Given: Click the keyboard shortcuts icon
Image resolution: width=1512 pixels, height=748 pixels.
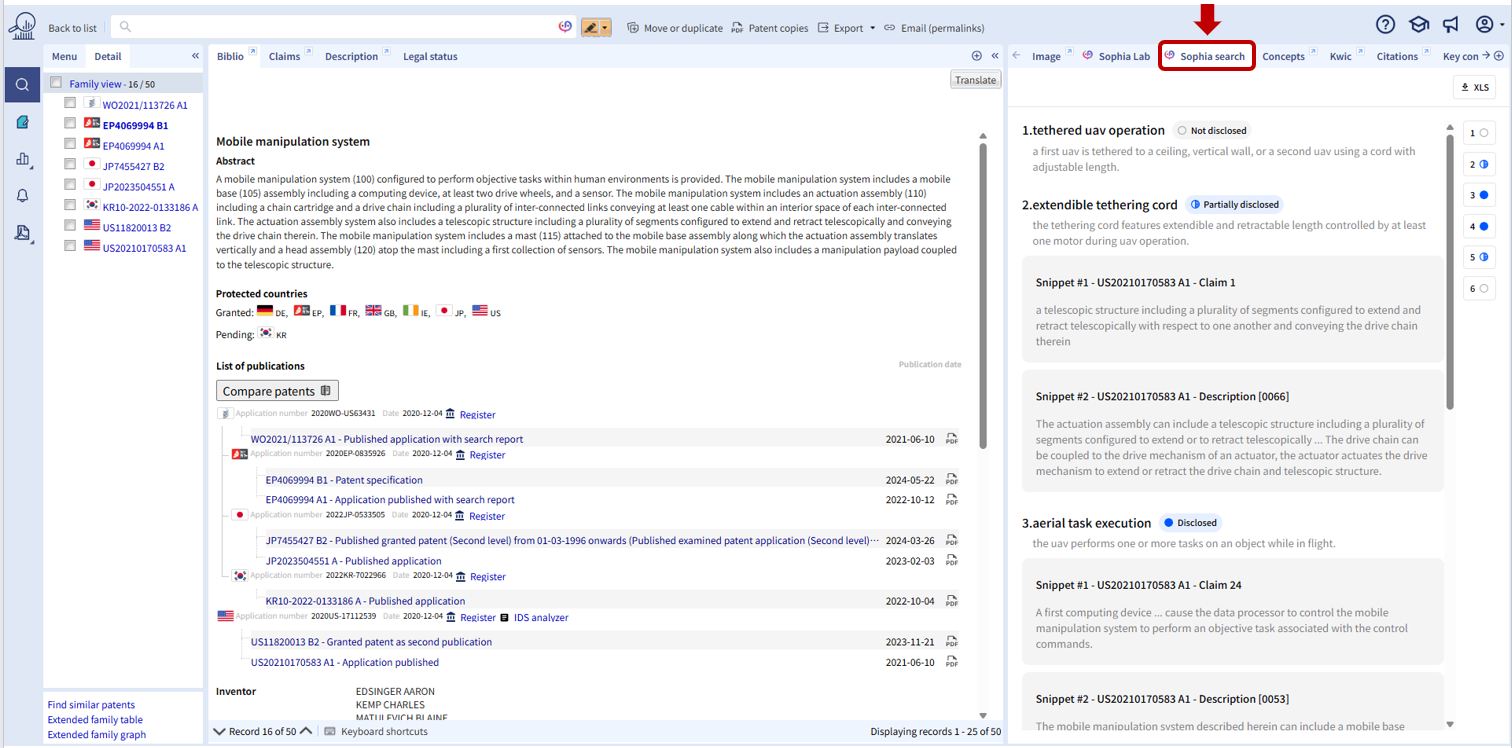Looking at the screenshot, I should pyautogui.click(x=330, y=732).
